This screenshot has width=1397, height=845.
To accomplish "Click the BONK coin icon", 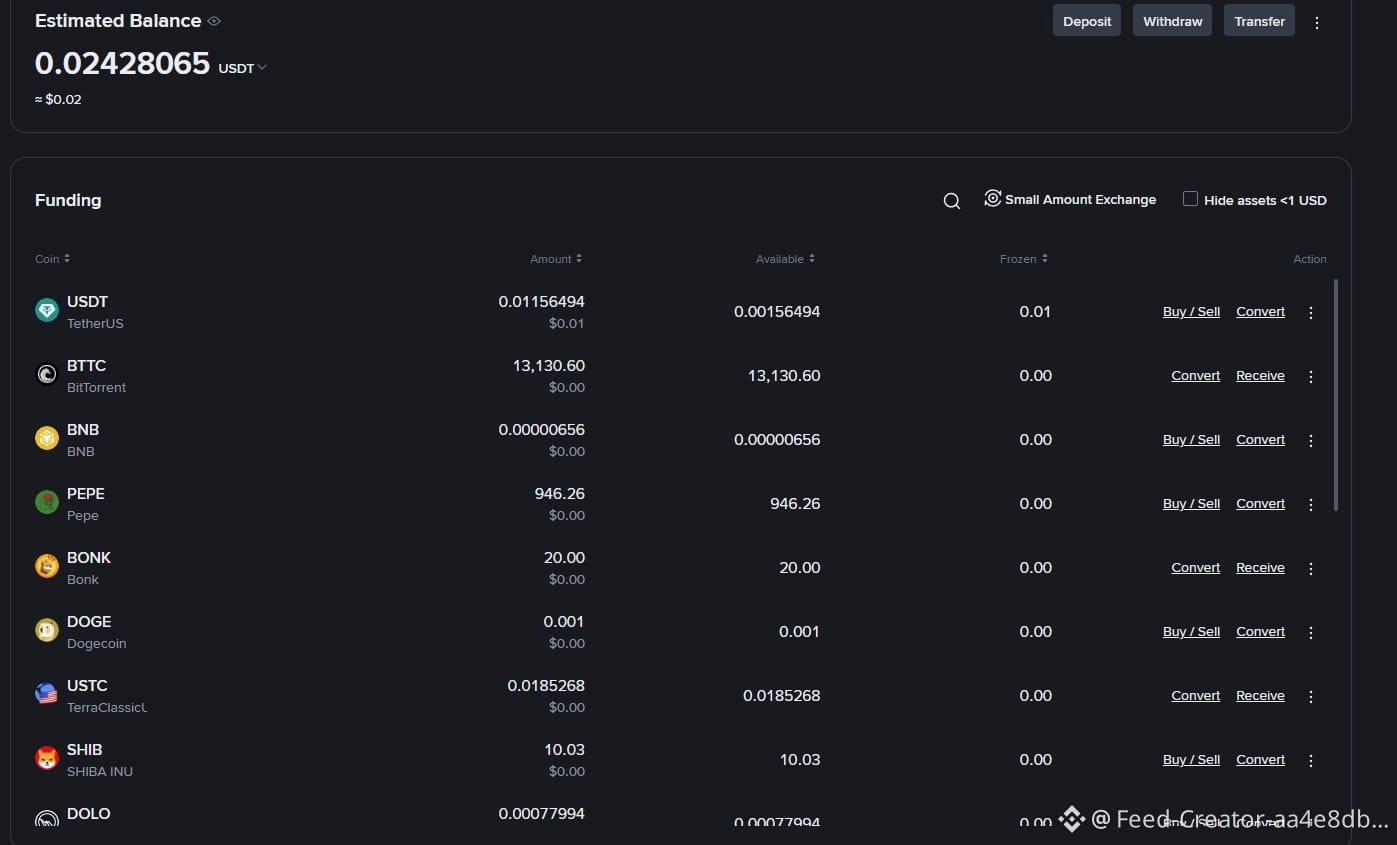I will [47, 566].
